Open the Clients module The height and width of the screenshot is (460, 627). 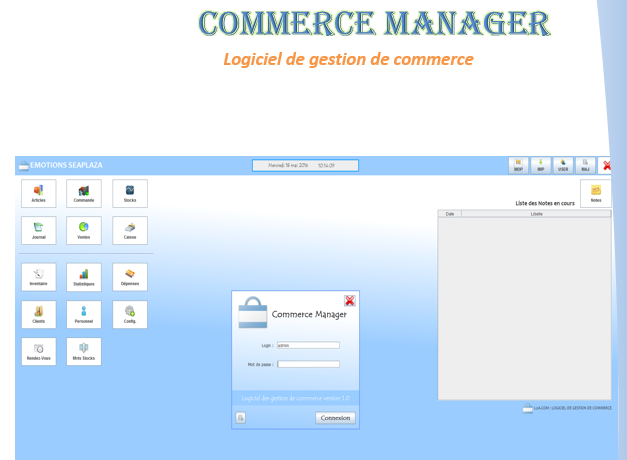(39, 314)
